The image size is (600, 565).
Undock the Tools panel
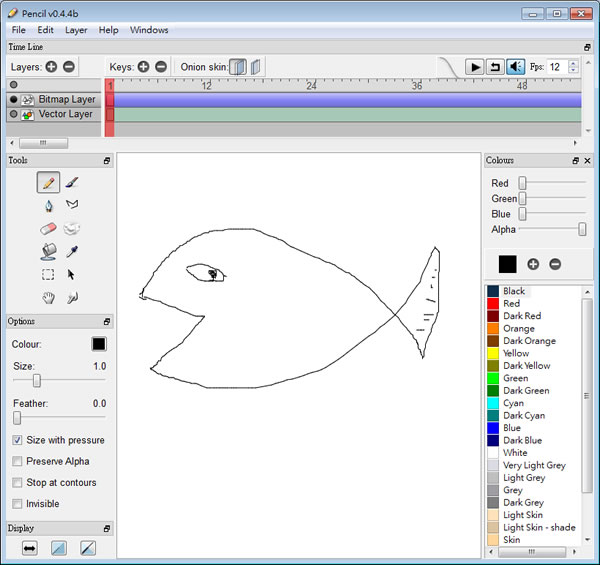coord(106,161)
